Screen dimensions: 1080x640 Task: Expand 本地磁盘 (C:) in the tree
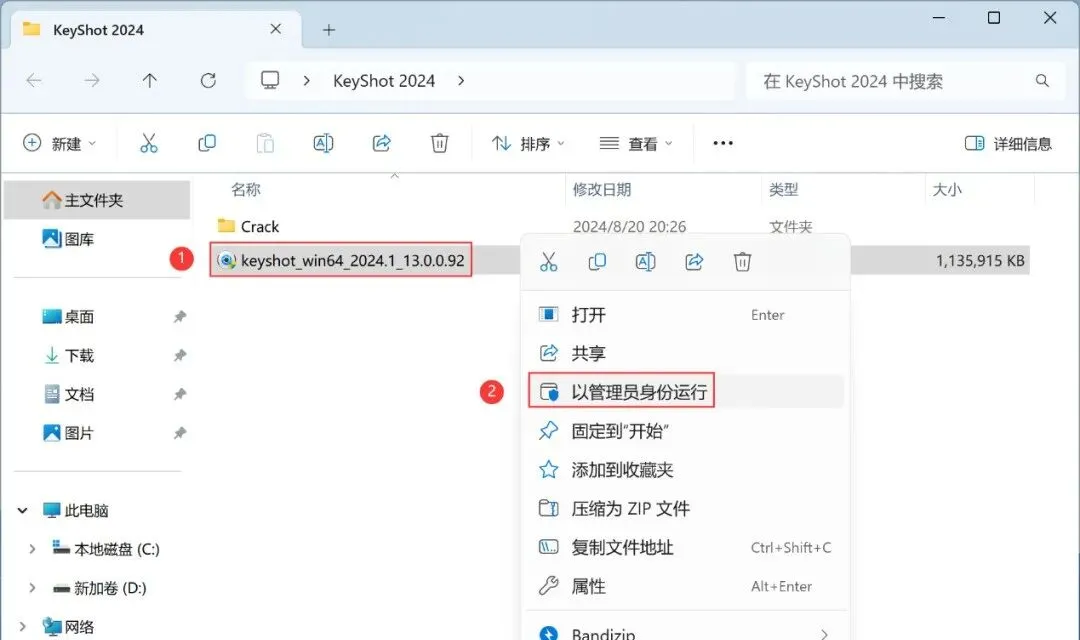(32, 549)
